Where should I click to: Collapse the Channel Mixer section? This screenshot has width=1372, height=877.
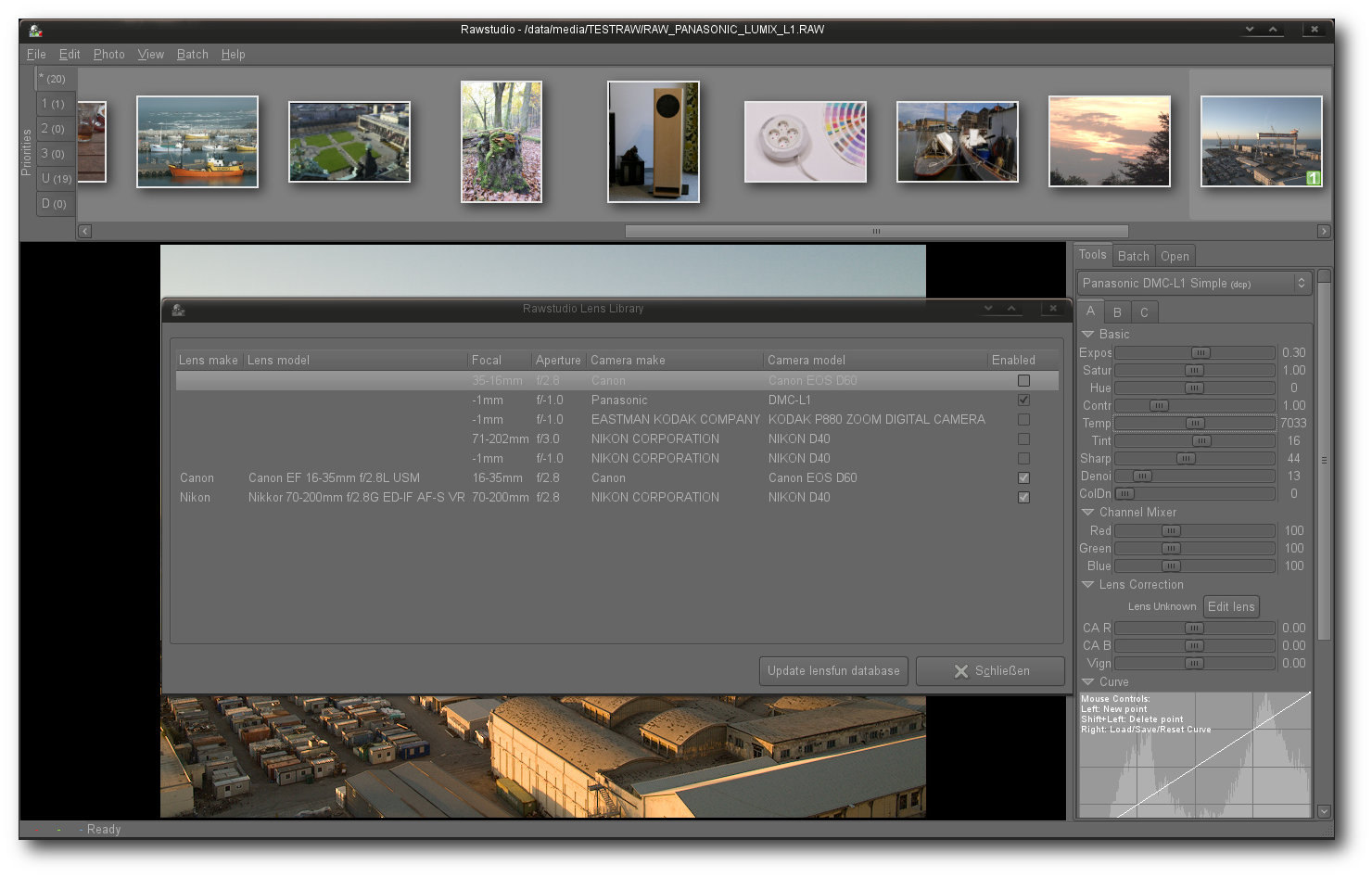point(1088,512)
